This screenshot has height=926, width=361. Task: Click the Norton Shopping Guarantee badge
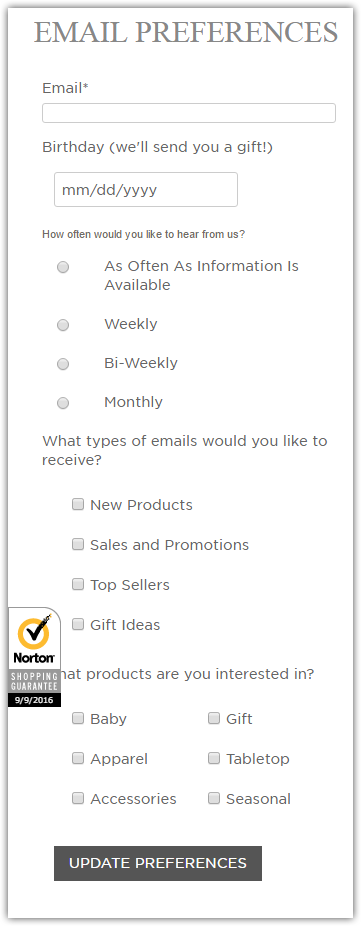[34, 657]
